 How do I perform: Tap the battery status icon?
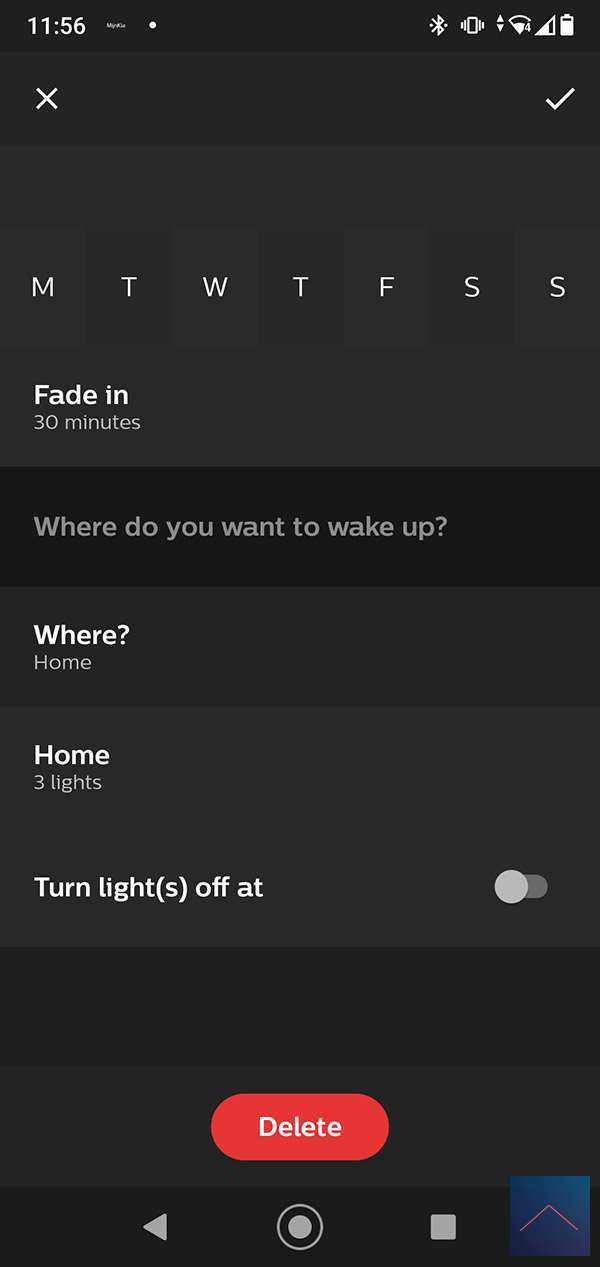tap(568, 26)
